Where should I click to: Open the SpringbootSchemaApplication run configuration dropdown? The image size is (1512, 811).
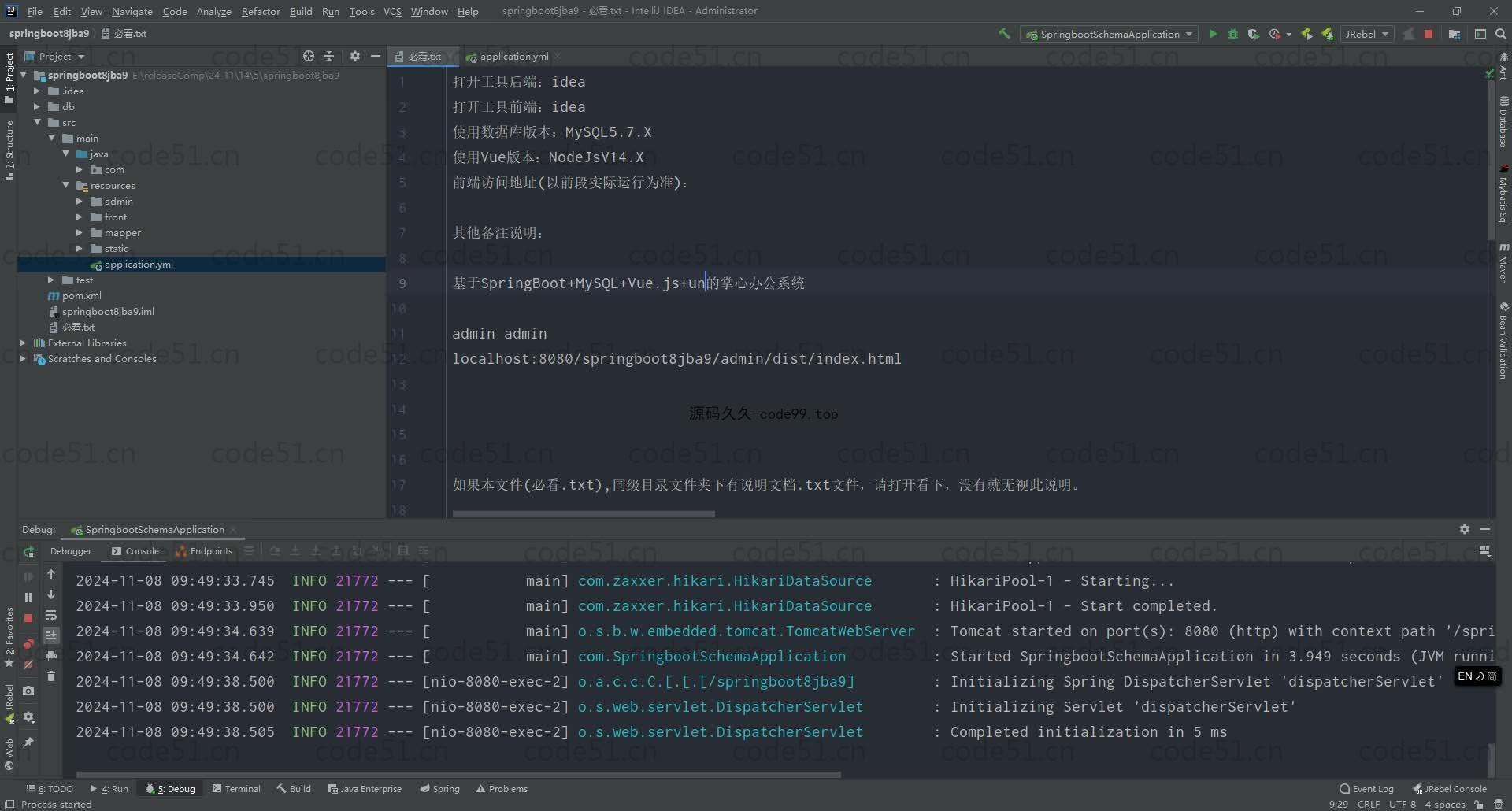point(1110,34)
